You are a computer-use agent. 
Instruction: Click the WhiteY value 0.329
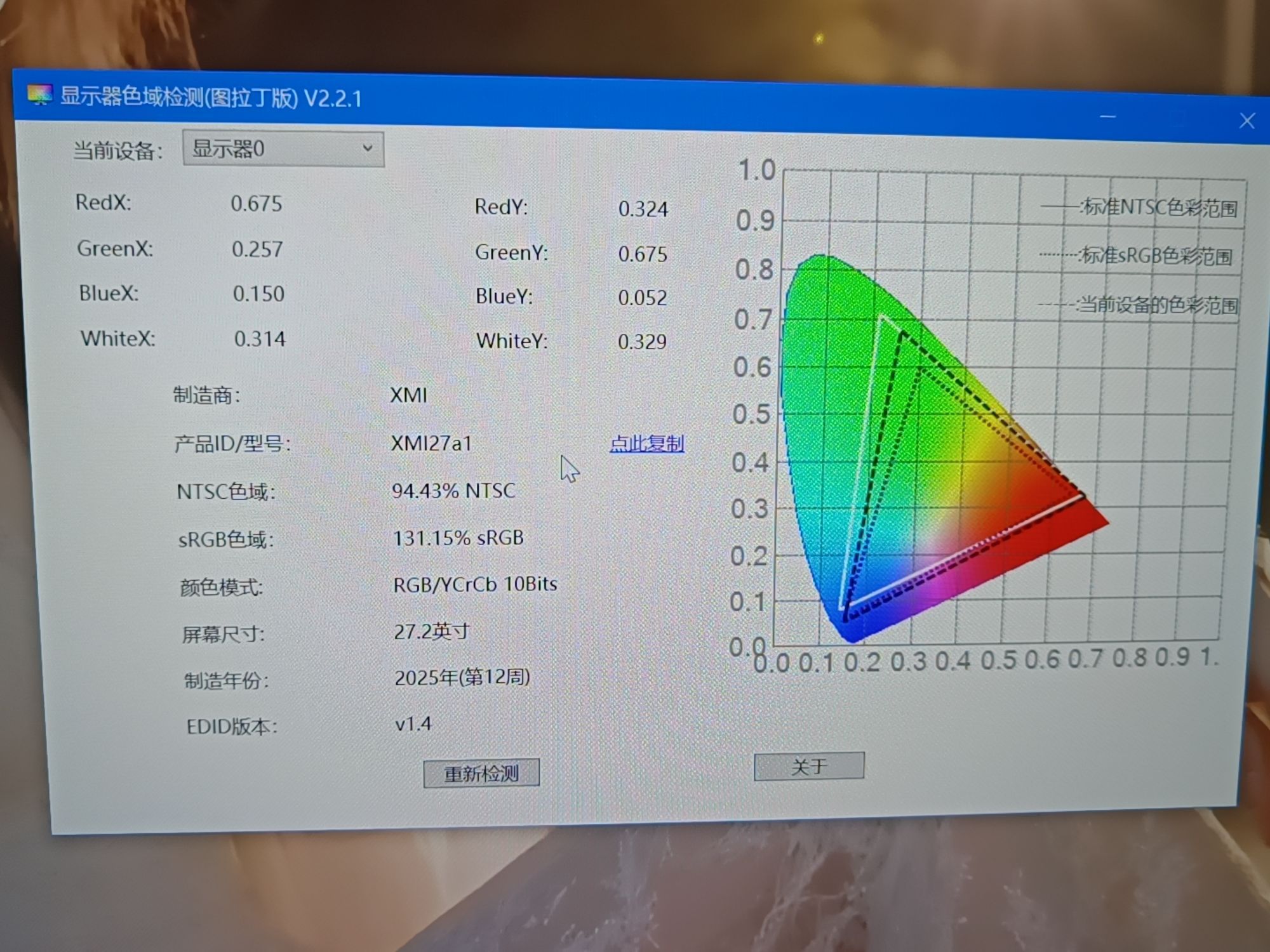642,342
